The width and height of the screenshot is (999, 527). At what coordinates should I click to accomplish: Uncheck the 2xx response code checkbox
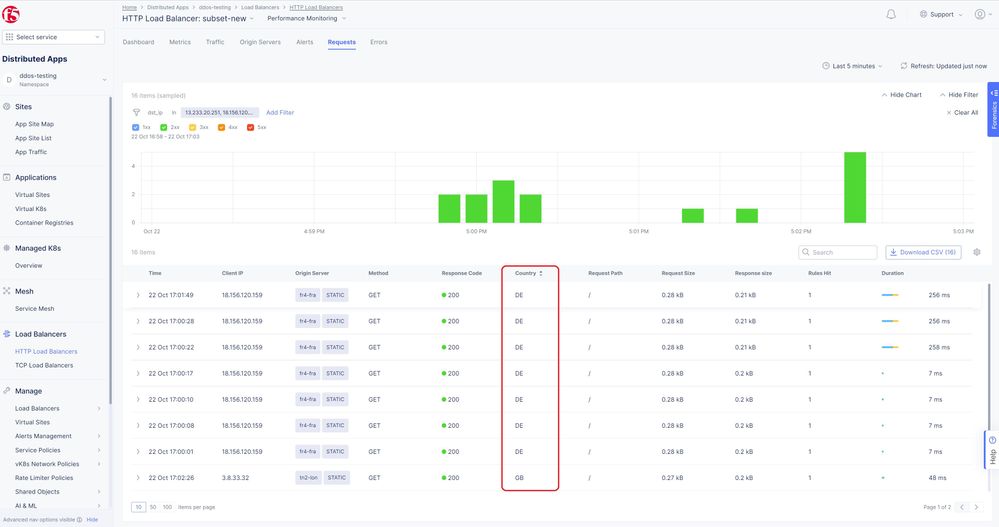pyautogui.click(x=164, y=128)
